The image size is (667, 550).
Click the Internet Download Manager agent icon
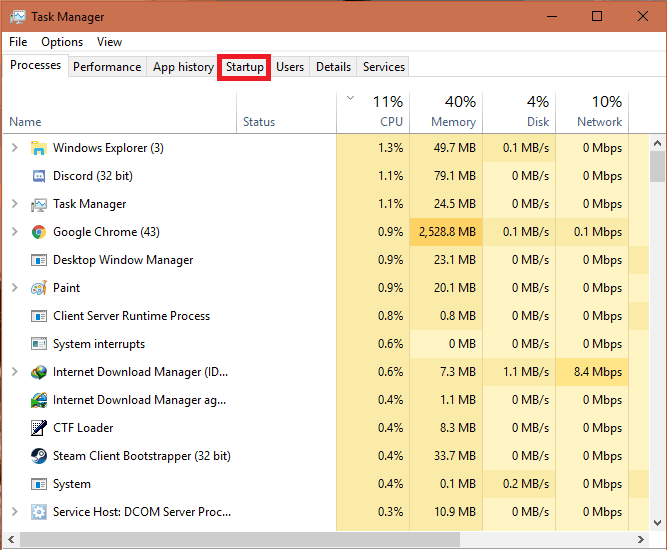(39, 400)
